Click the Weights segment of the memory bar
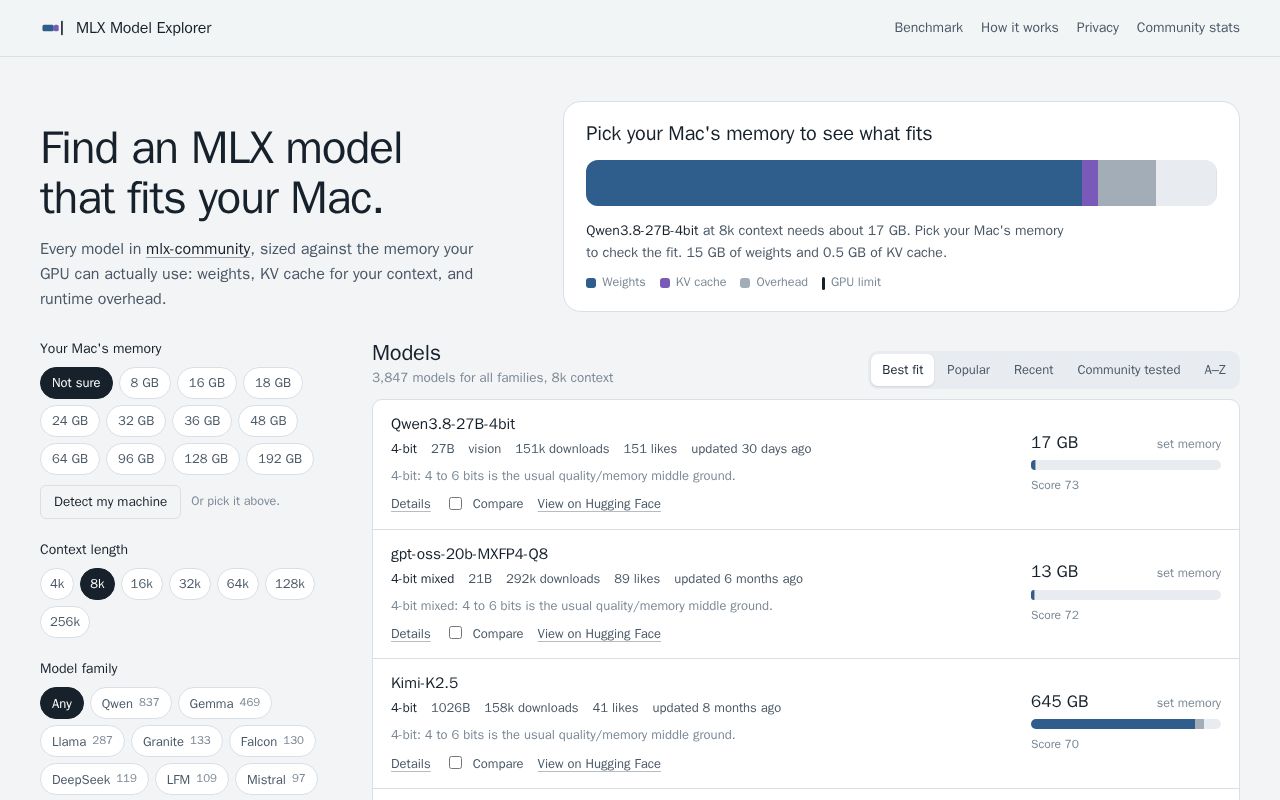 tap(834, 183)
